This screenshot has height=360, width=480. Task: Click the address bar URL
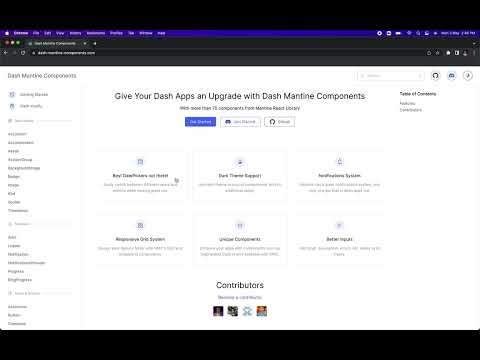tap(66, 53)
